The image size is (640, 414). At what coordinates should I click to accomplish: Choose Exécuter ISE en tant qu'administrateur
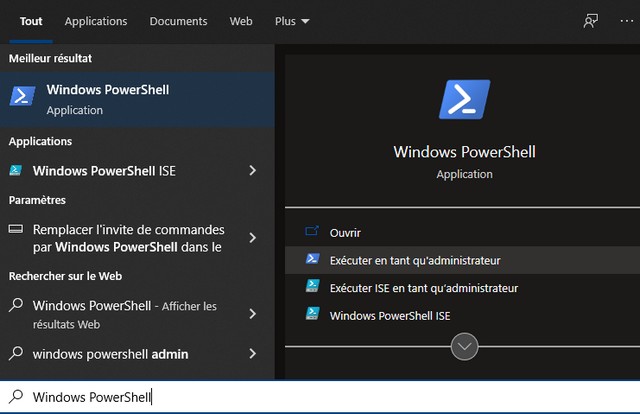462,288
